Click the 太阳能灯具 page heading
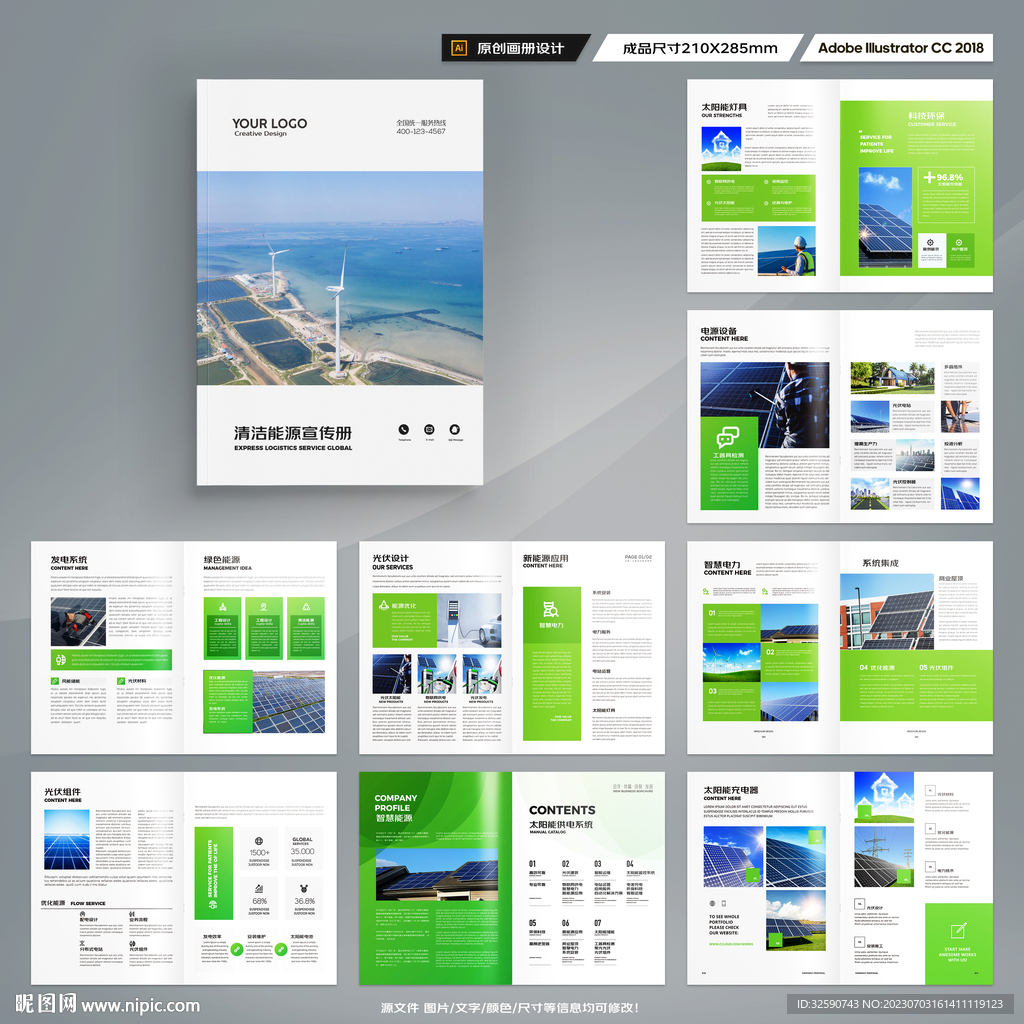Screen dimensions: 1024x1024 [x=724, y=106]
